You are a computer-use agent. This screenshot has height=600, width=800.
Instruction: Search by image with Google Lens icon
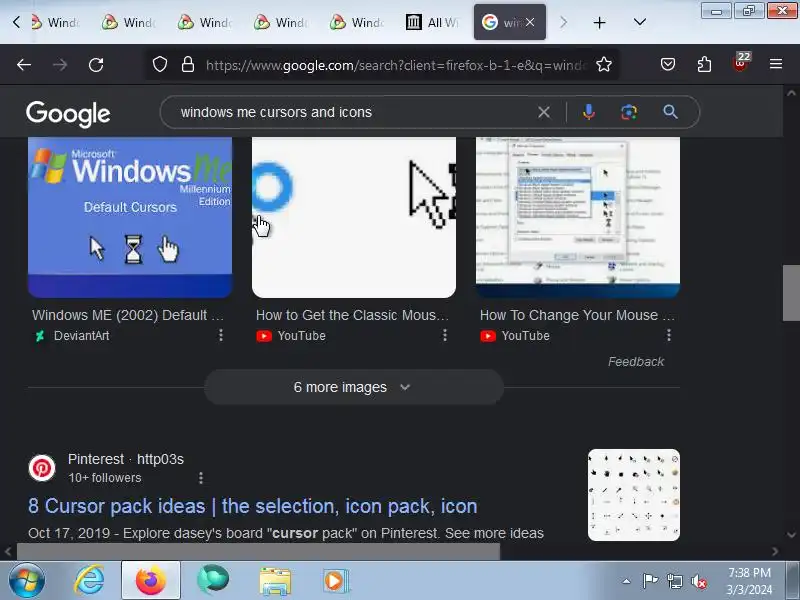pyautogui.click(x=629, y=112)
